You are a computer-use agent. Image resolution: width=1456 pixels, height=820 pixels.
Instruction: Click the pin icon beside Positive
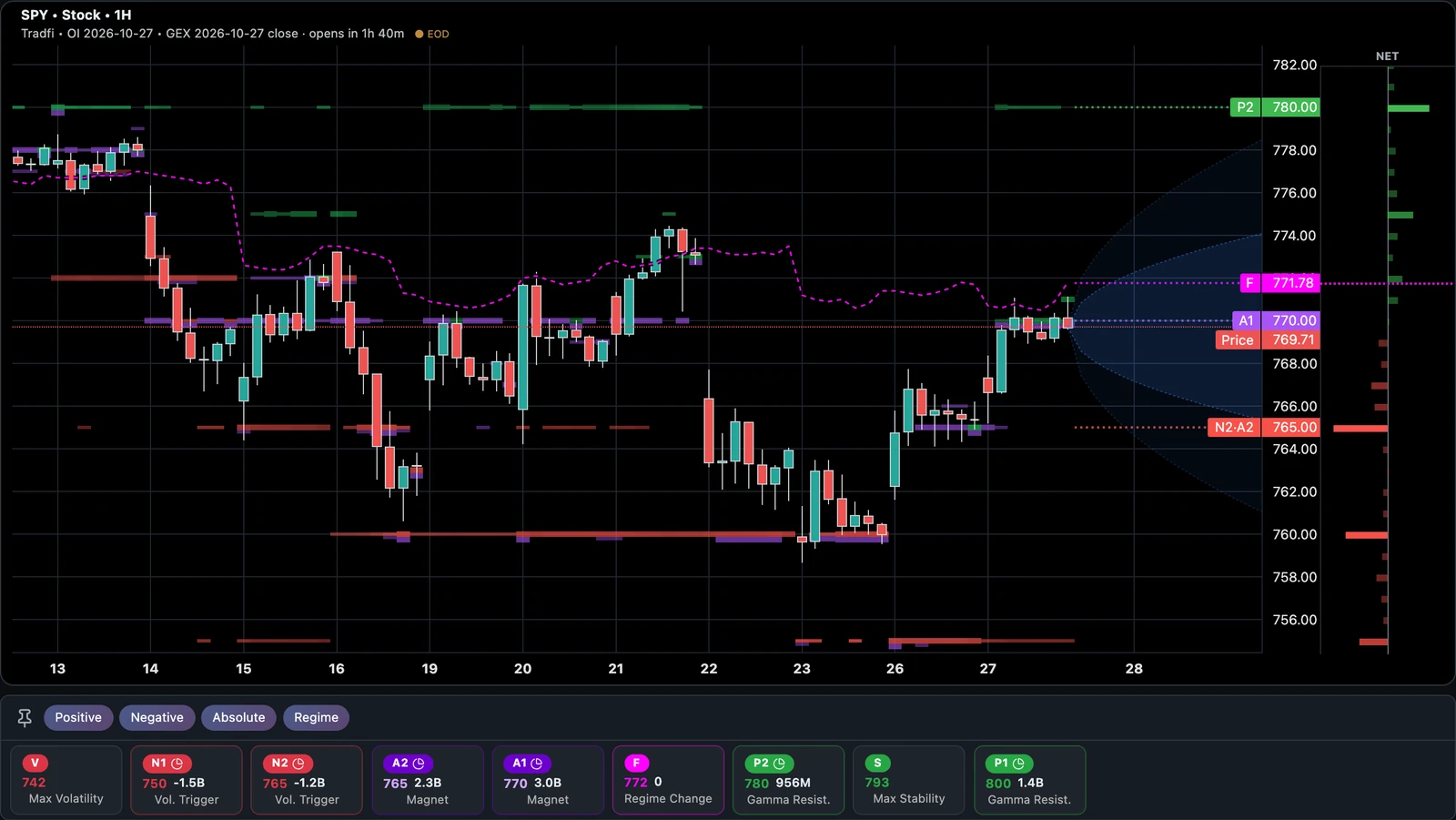coord(25,718)
